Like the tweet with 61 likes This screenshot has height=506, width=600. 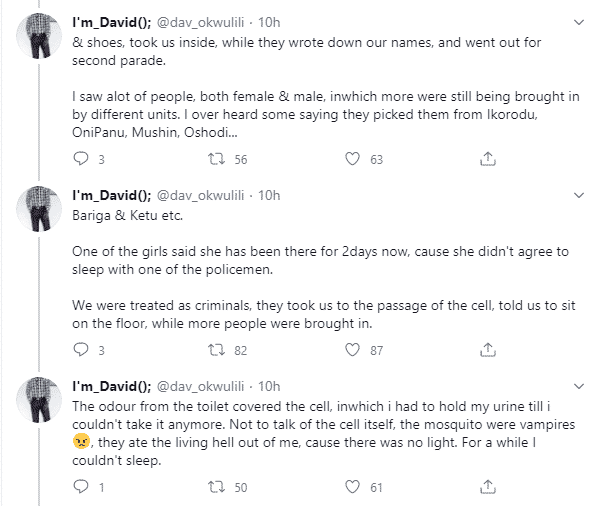351,487
